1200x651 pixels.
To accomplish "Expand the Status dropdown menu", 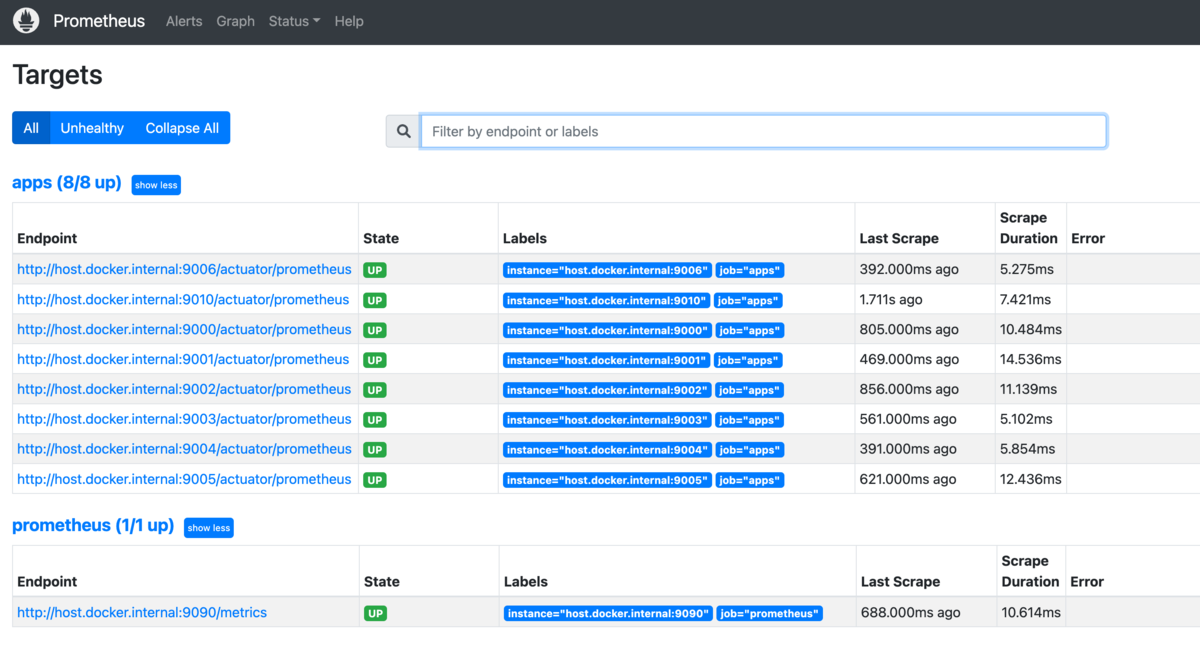I will click(294, 21).
